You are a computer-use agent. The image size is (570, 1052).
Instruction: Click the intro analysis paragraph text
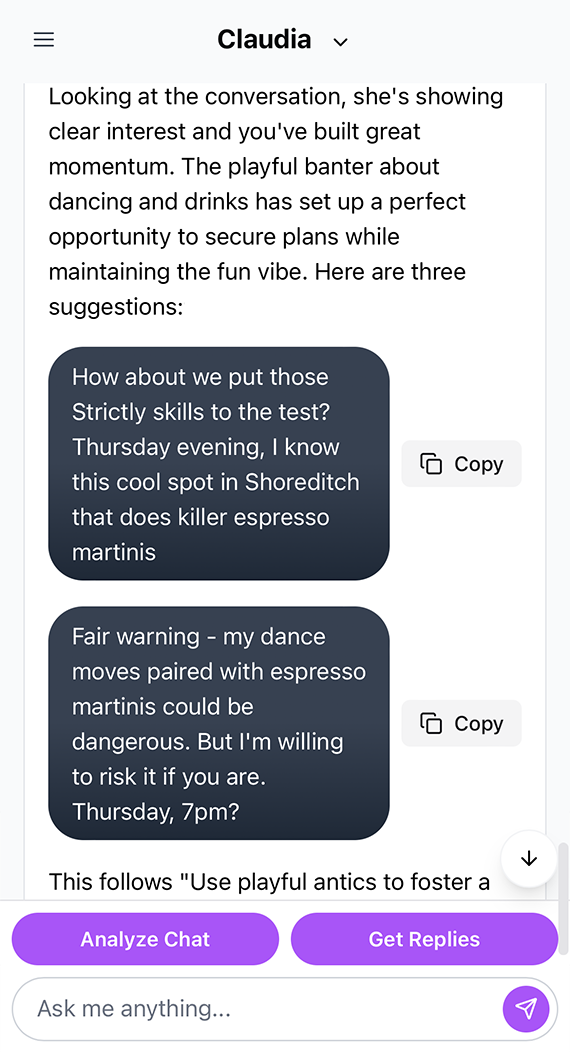tap(276, 201)
